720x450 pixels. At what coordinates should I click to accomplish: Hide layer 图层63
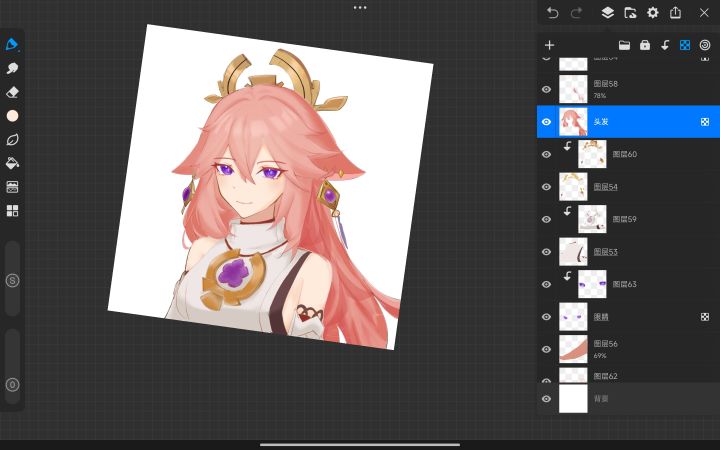click(546, 284)
